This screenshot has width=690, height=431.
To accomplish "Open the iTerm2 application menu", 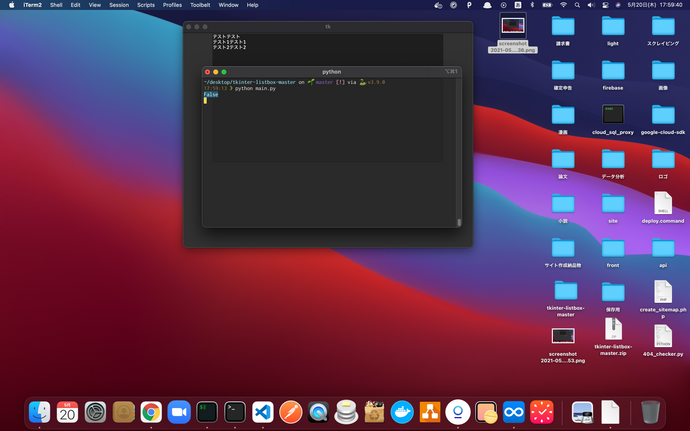I will coord(33,5).
